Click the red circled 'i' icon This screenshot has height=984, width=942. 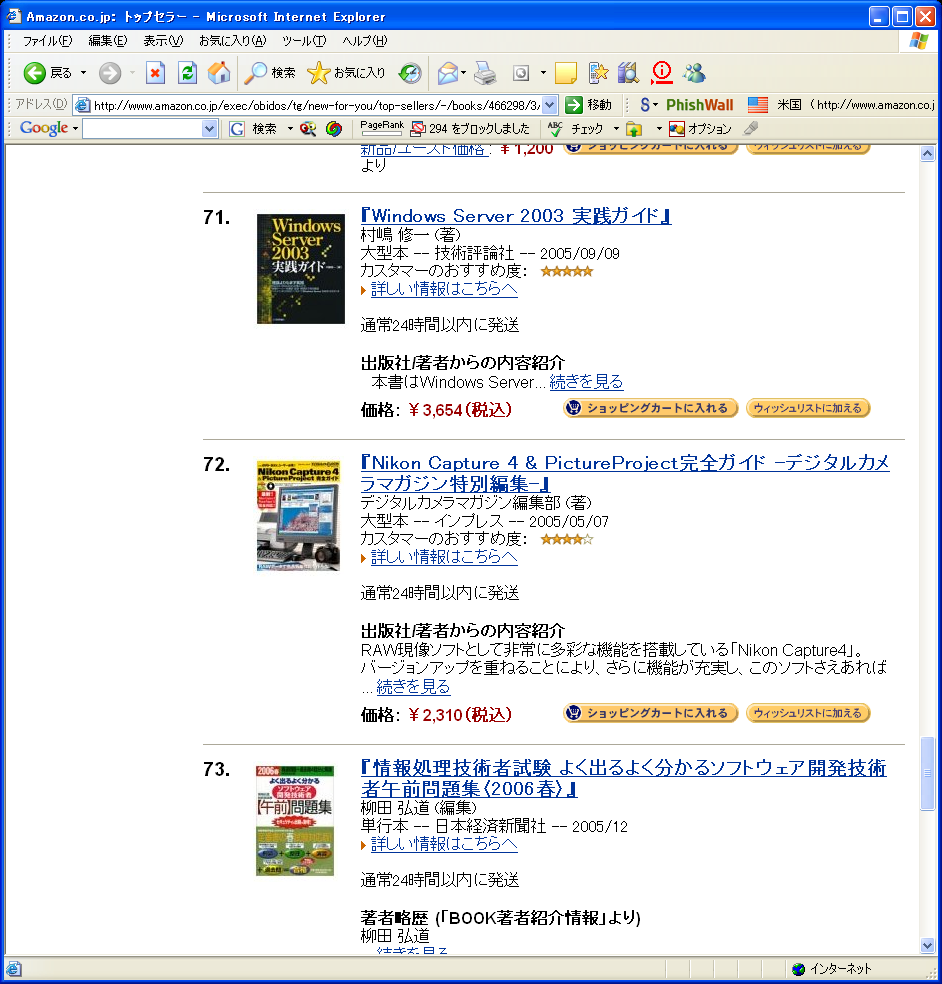(661, 73)
